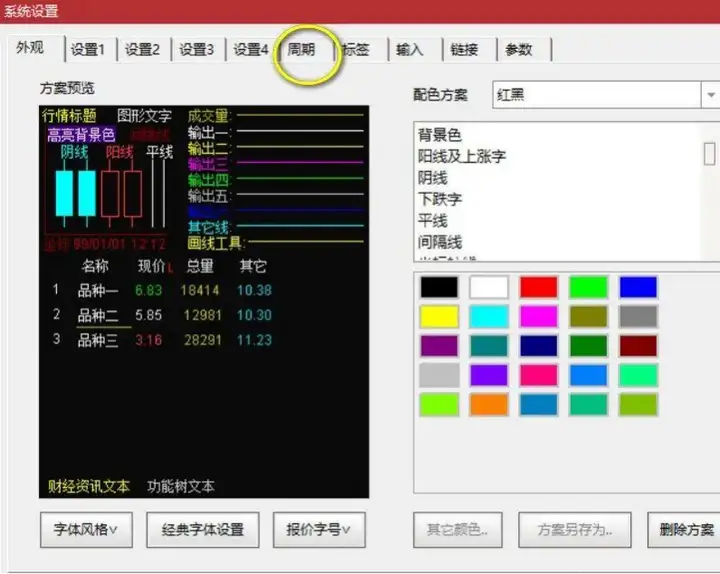Image resolution: width=720 pixels, height=574 pixels.
Task: Pick the black color swatch
Action: pos(439,287)
